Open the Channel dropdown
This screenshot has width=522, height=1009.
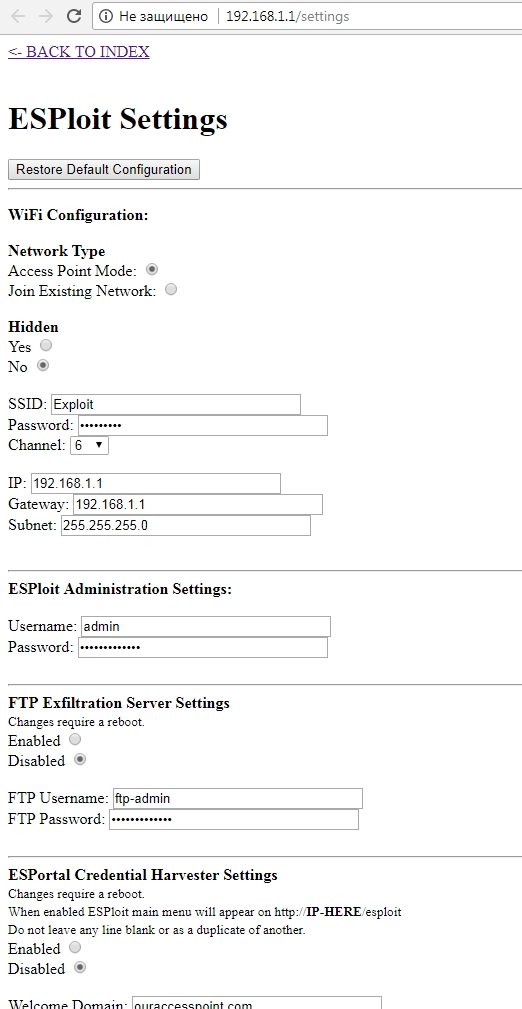pos(89,445)
